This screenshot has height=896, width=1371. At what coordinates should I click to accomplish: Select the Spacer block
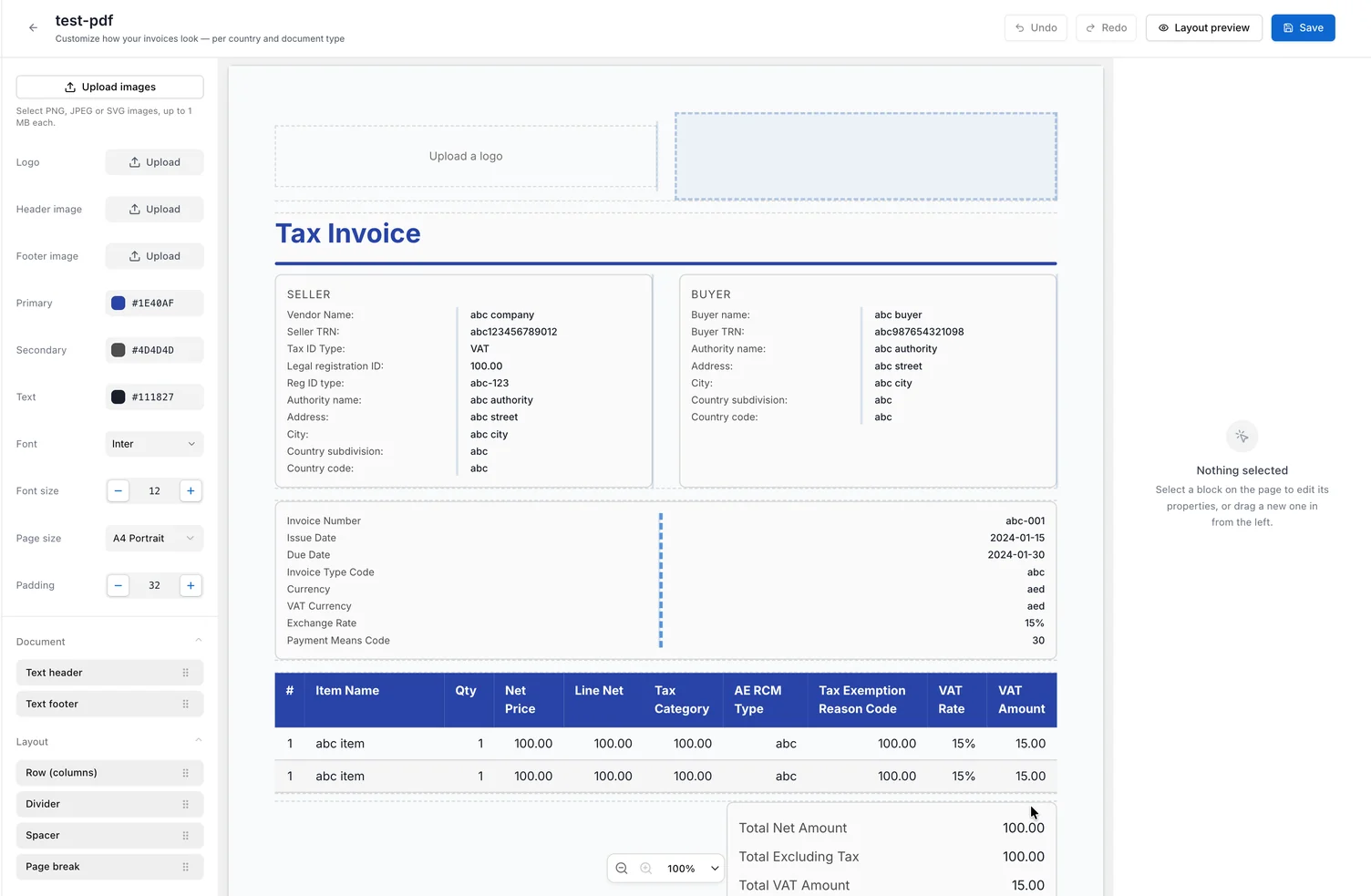109,835
